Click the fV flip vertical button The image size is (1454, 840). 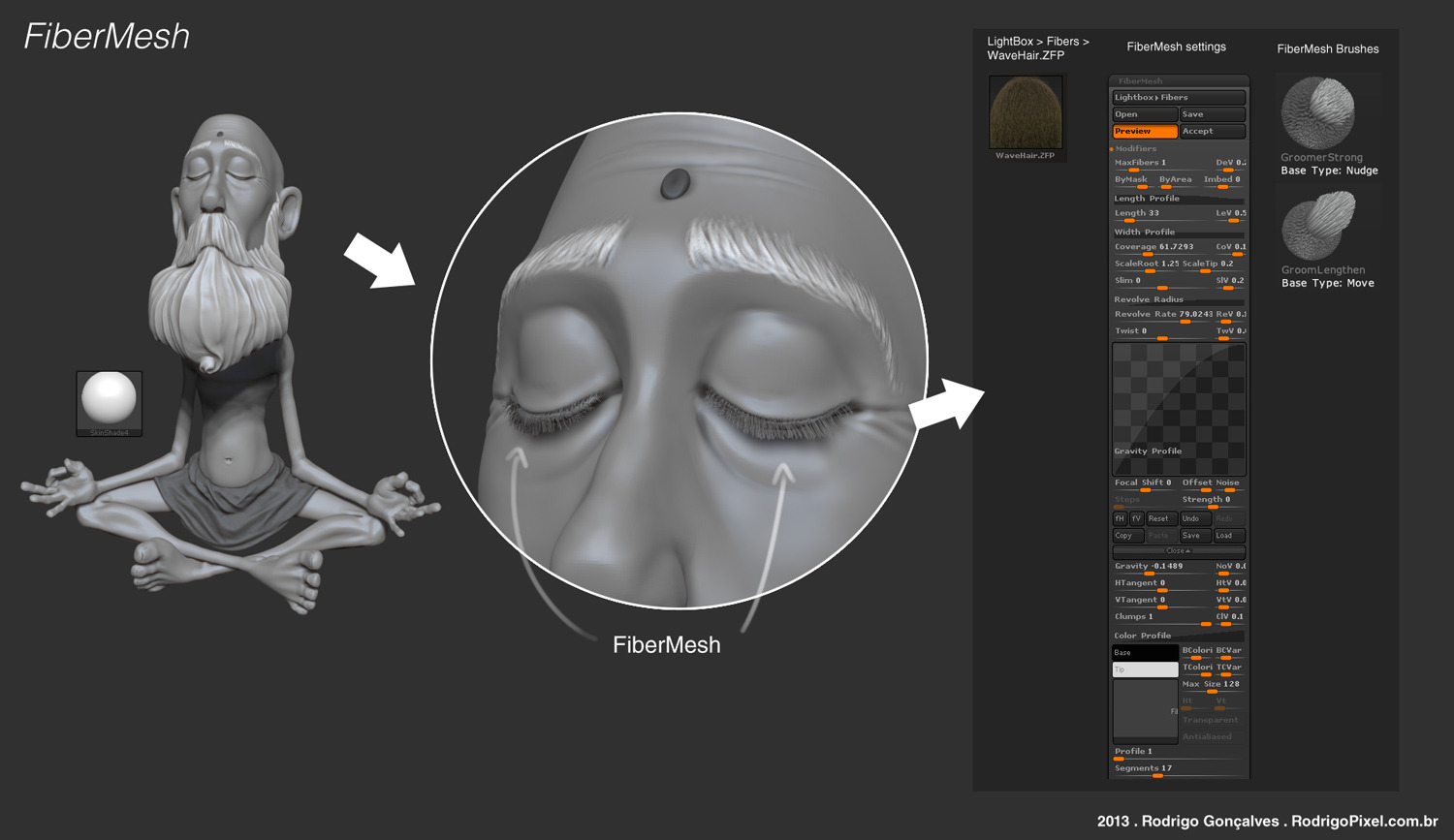[x=1137, y=518]
